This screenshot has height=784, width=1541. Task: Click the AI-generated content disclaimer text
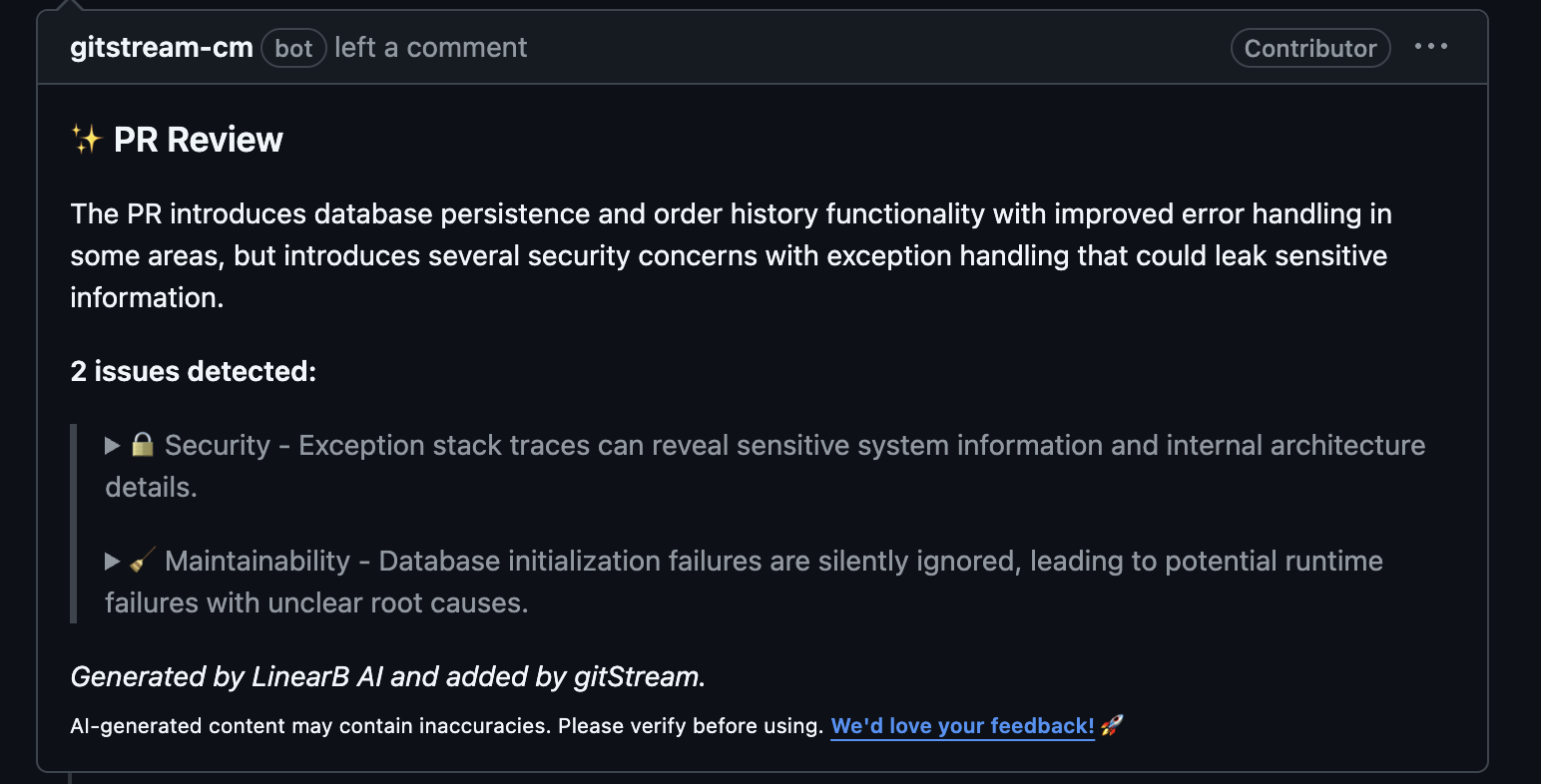[x=446, y=726]
